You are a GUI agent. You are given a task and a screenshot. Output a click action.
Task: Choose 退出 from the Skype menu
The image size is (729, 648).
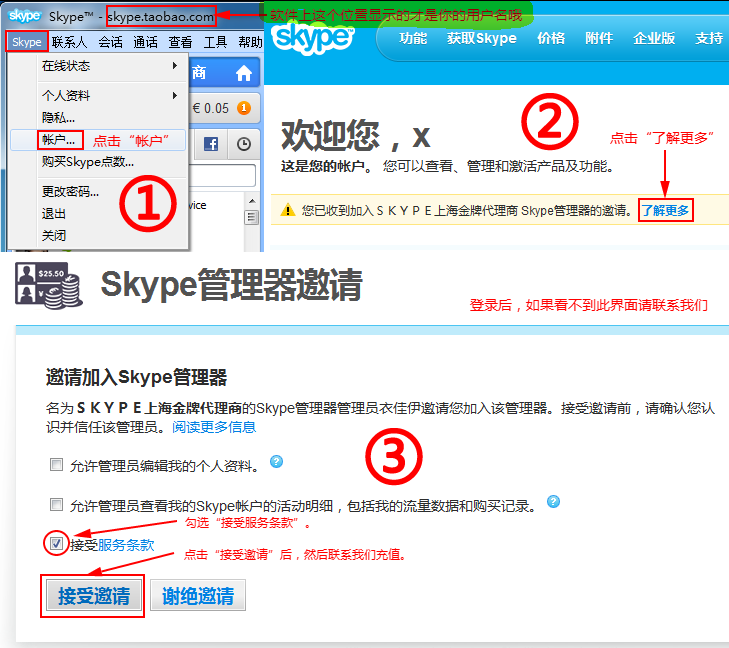click(98, 213)
